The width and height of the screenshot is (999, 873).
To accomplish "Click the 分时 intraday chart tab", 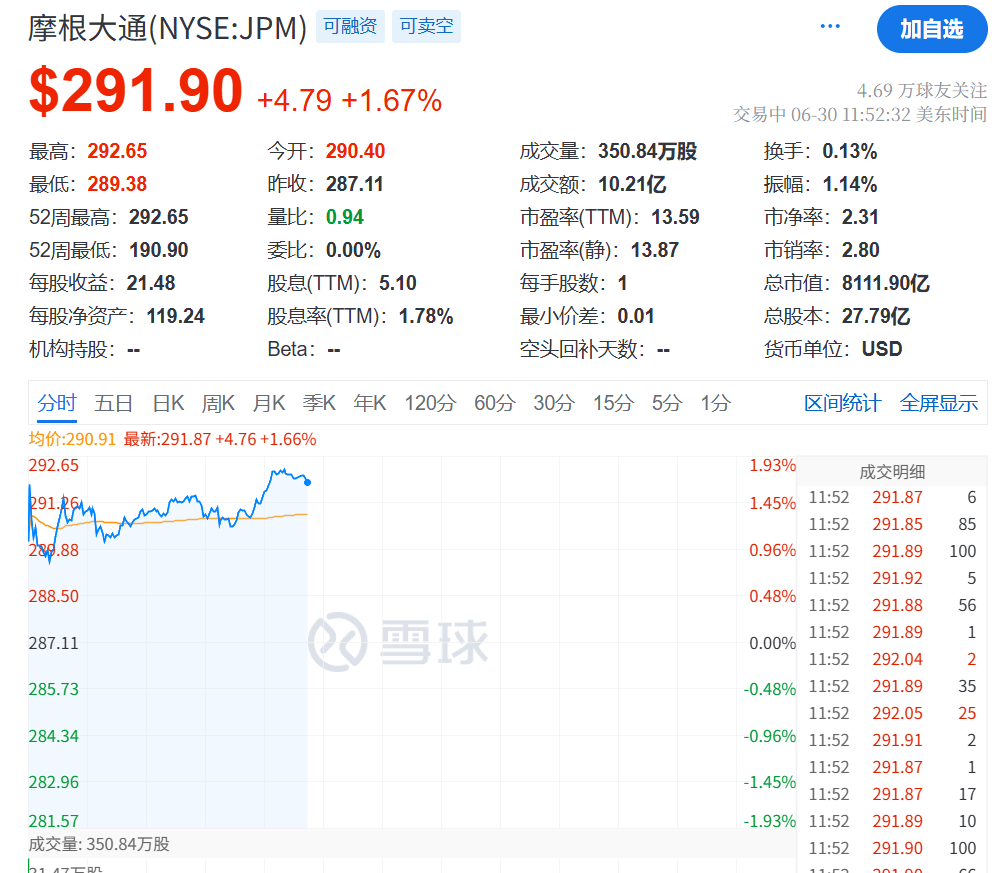I will (x=57, y=402).
